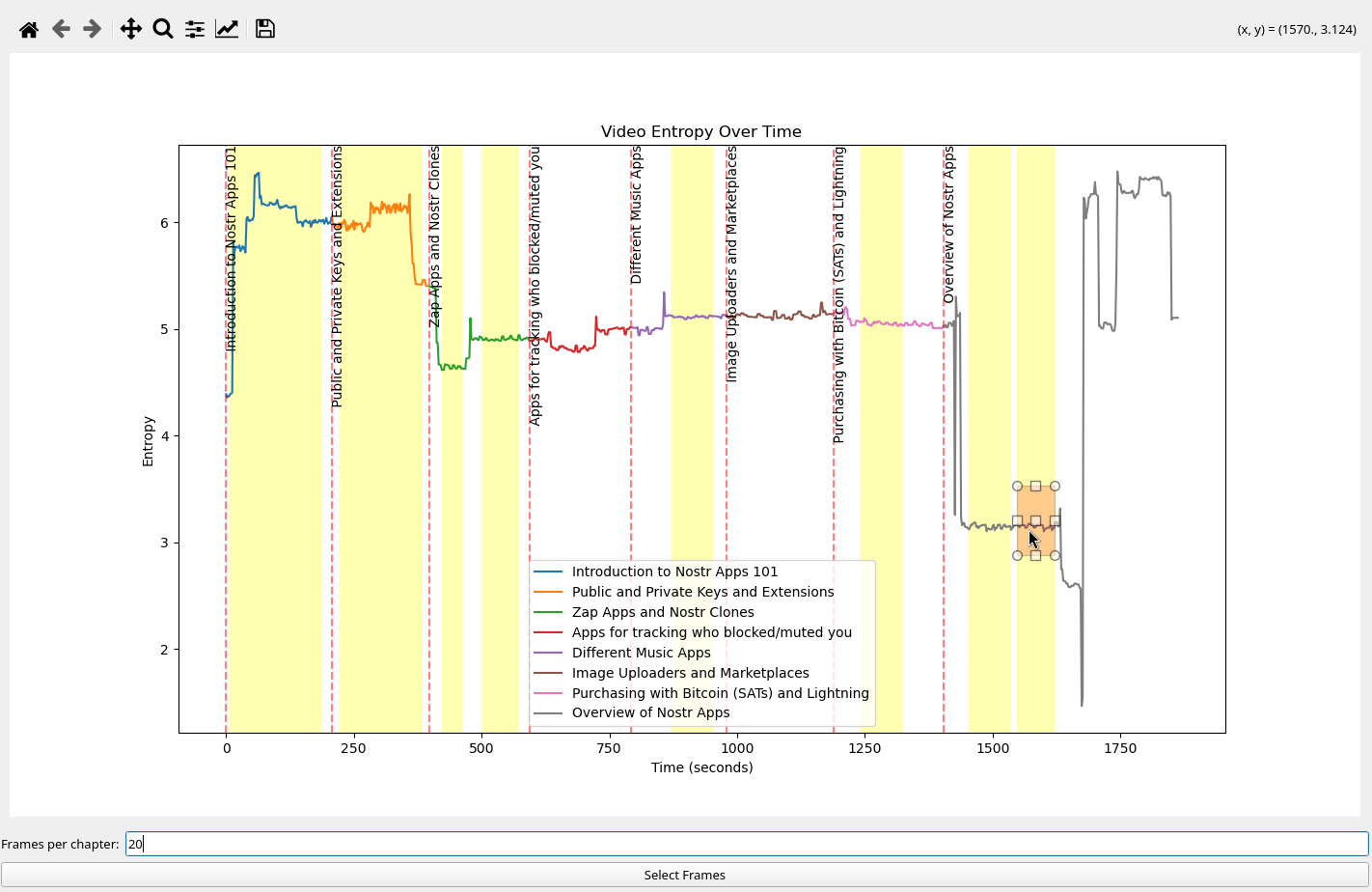Click y-axis tick label 2
Image resolution: width=1372 pixels, height=892 pixels.
(165, 650)
